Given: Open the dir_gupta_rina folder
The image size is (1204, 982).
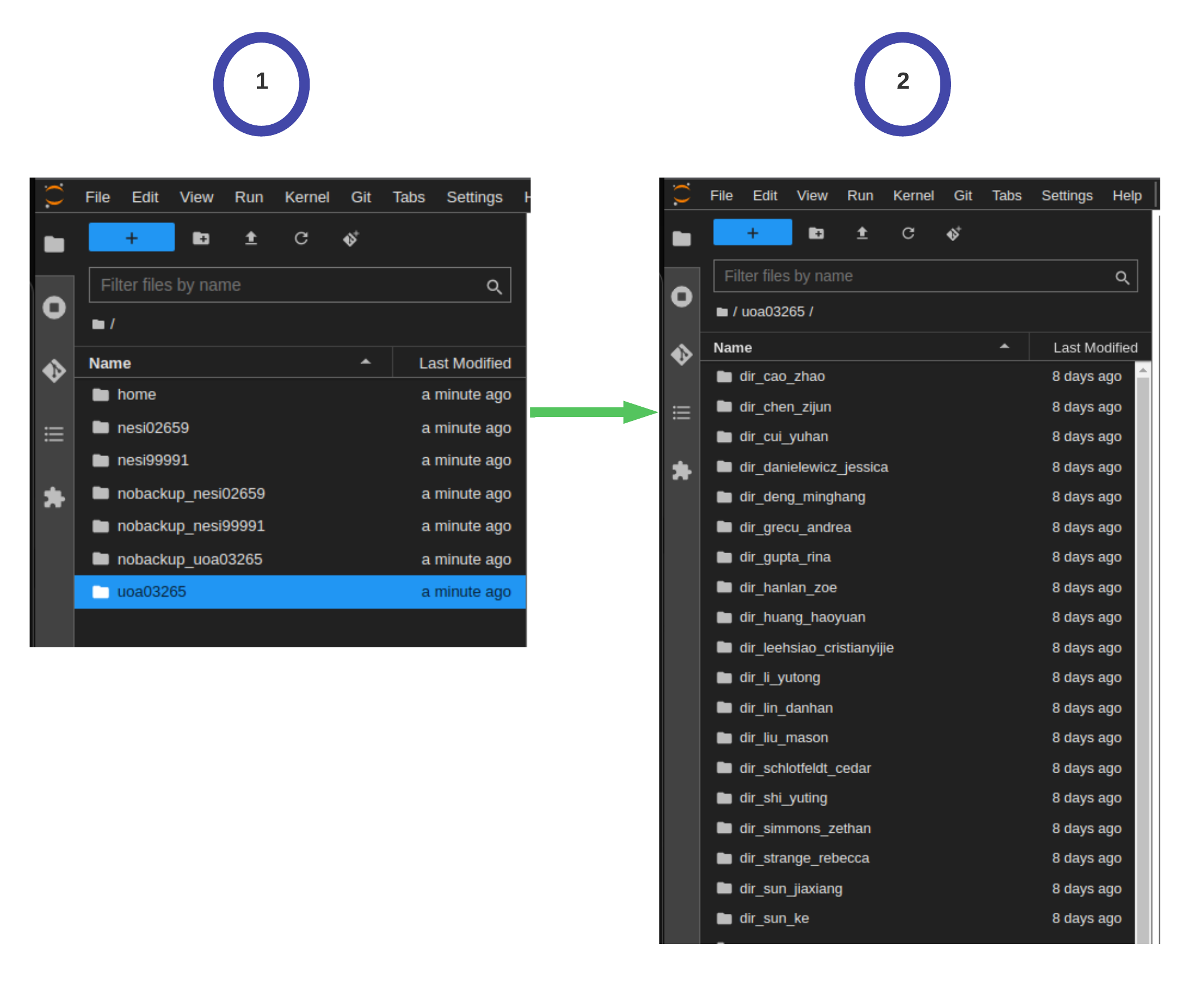Looking at the screenshot, I should (x=785, y=557).
